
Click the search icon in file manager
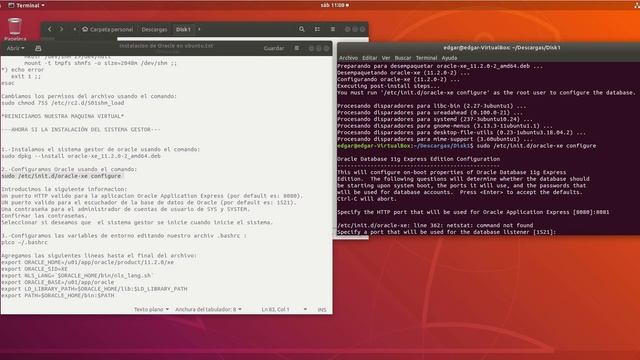(302, 29)
